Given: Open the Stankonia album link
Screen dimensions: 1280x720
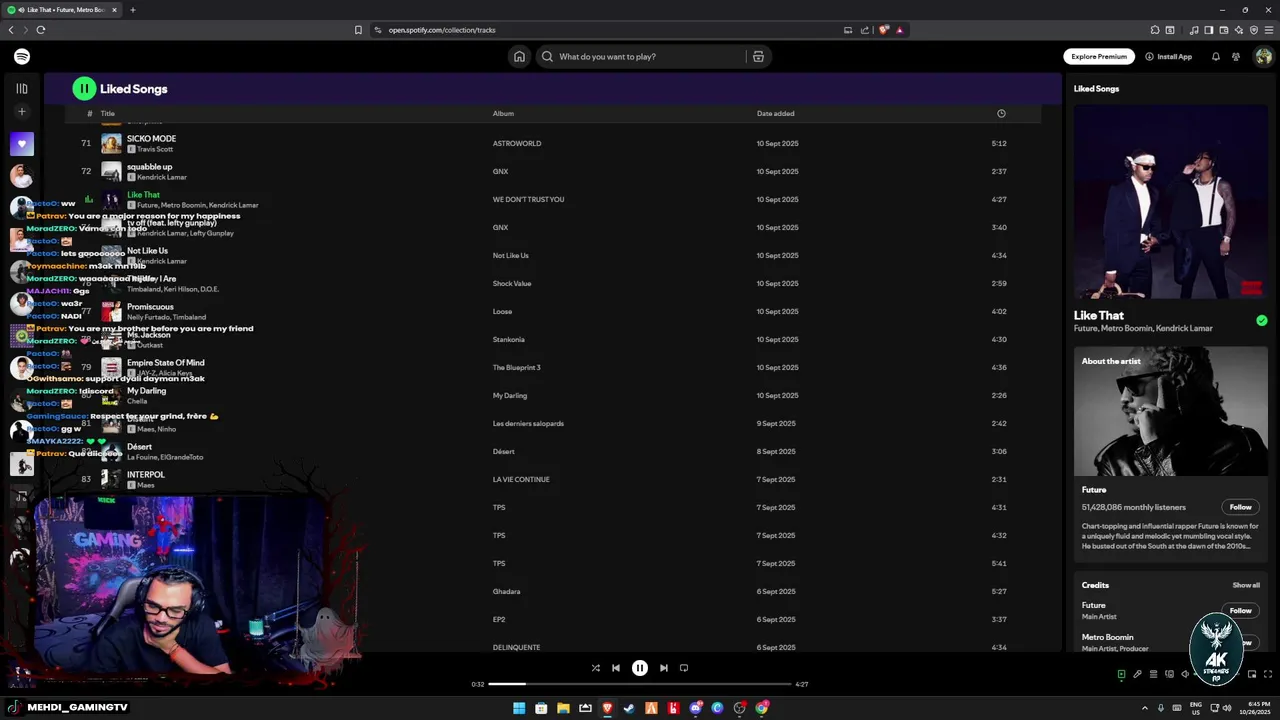Looking at the screenshot, I should 508,339.
